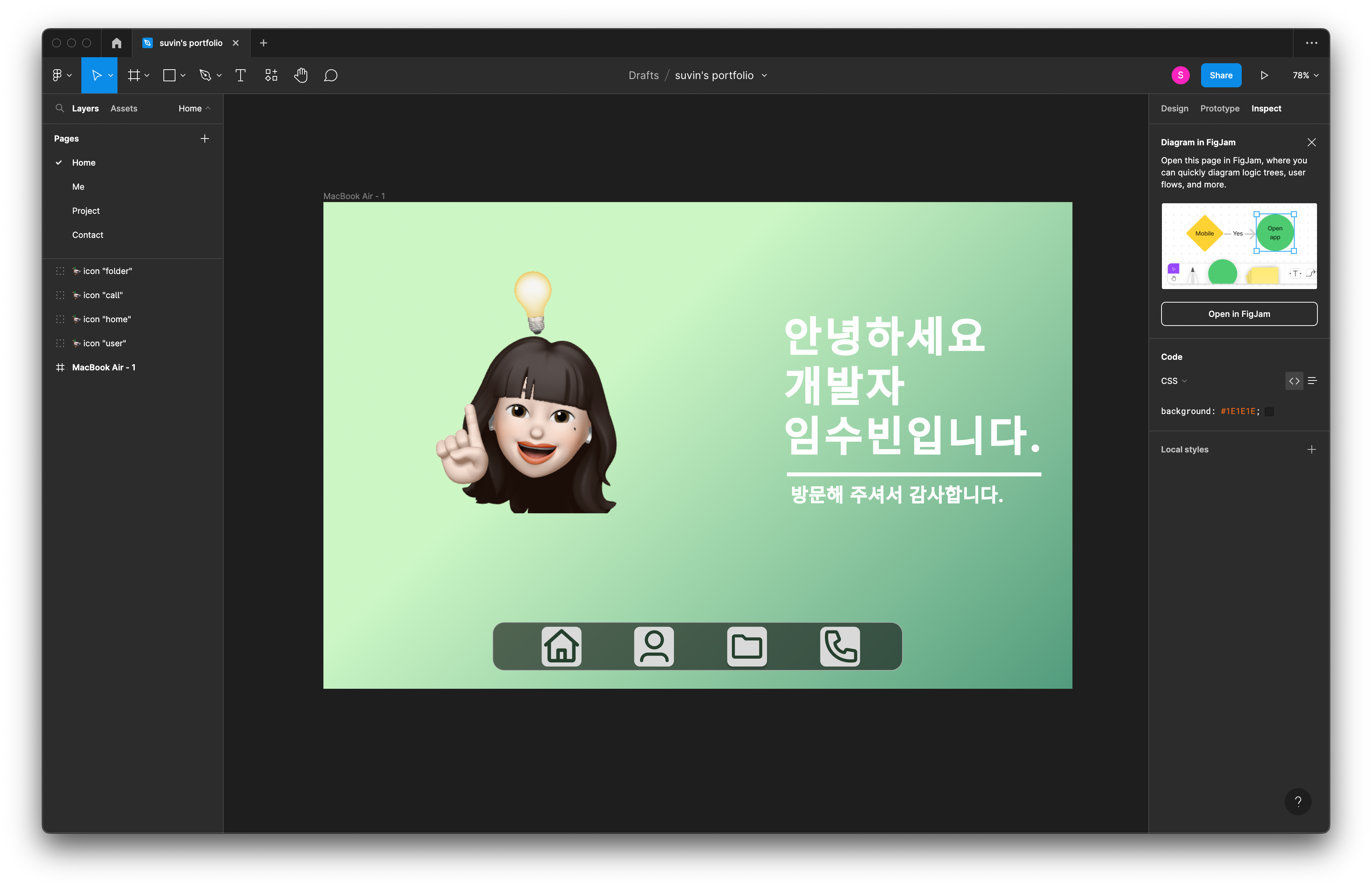Add a new page with plus
The height and width of the screenshot is (889, 1372).
tap(205, 139)
